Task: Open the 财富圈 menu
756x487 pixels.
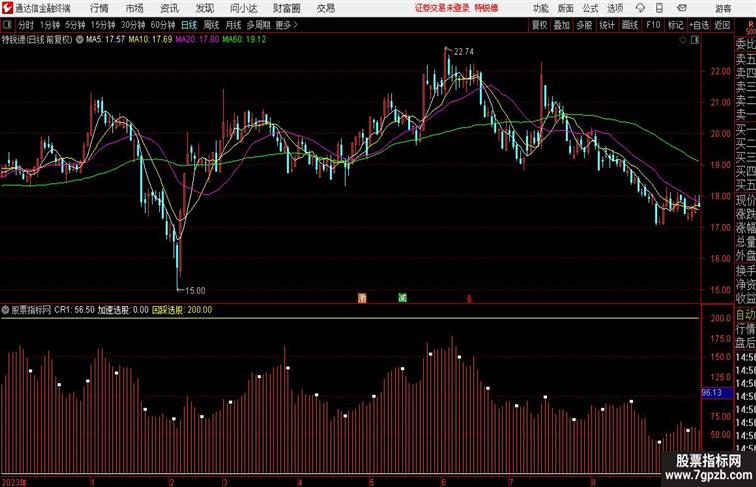Action: 286,8
